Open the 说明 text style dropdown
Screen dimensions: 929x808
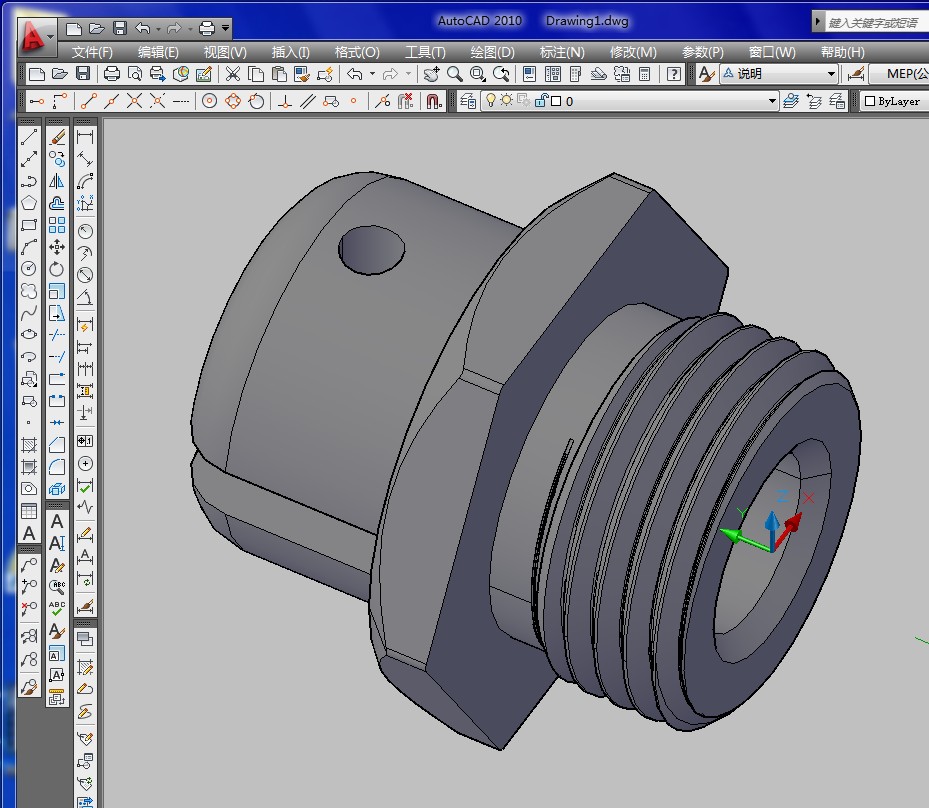point(831,74)
